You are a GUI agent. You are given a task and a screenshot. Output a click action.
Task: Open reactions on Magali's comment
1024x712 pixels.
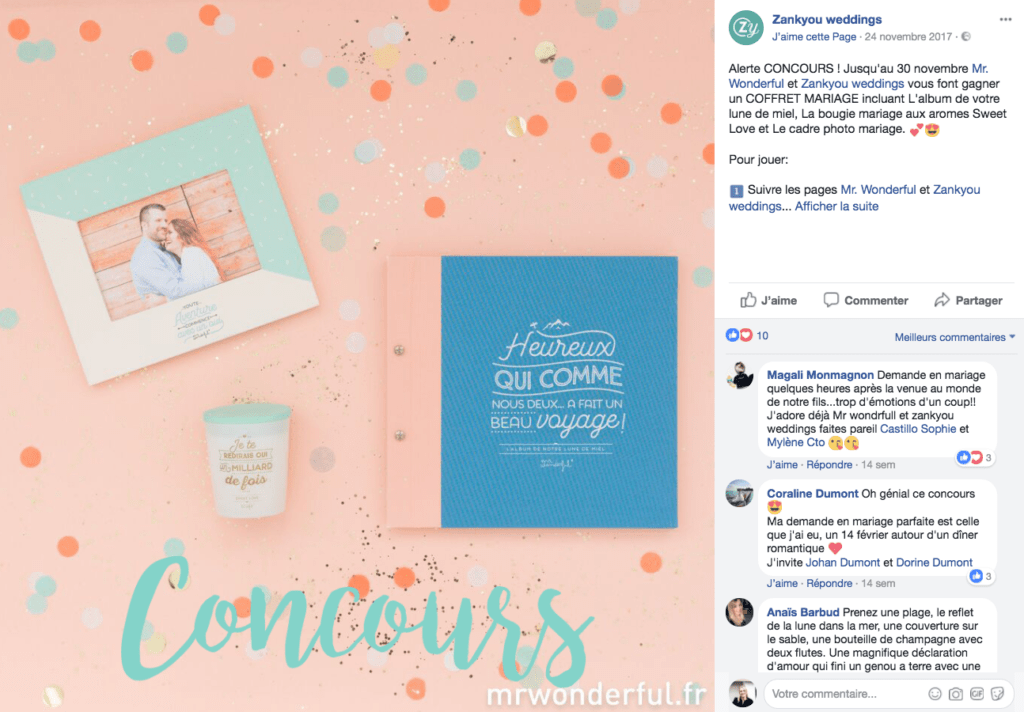[975, 457]
